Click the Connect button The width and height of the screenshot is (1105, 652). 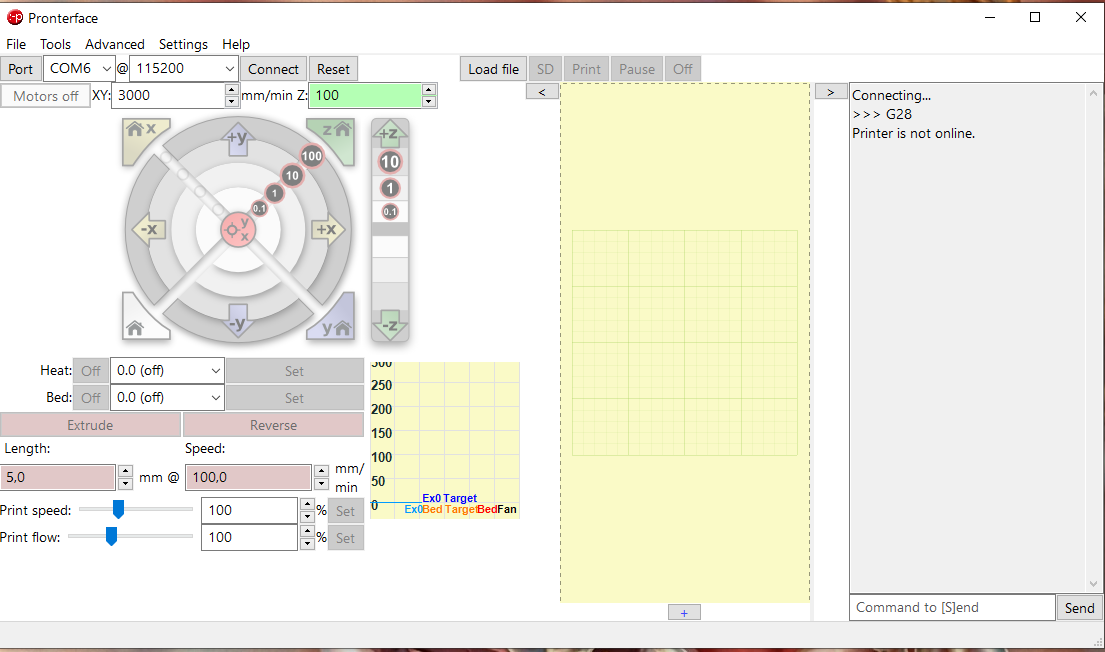coord(273,69)
